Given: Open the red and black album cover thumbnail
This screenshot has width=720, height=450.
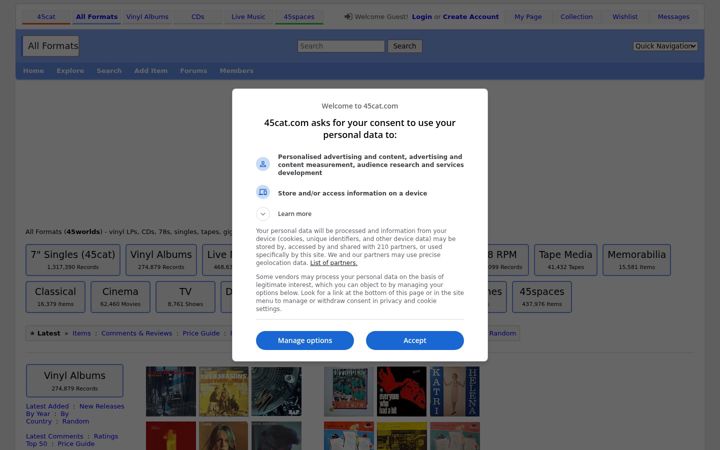Looking at the screenshot, I should point(402,391).
